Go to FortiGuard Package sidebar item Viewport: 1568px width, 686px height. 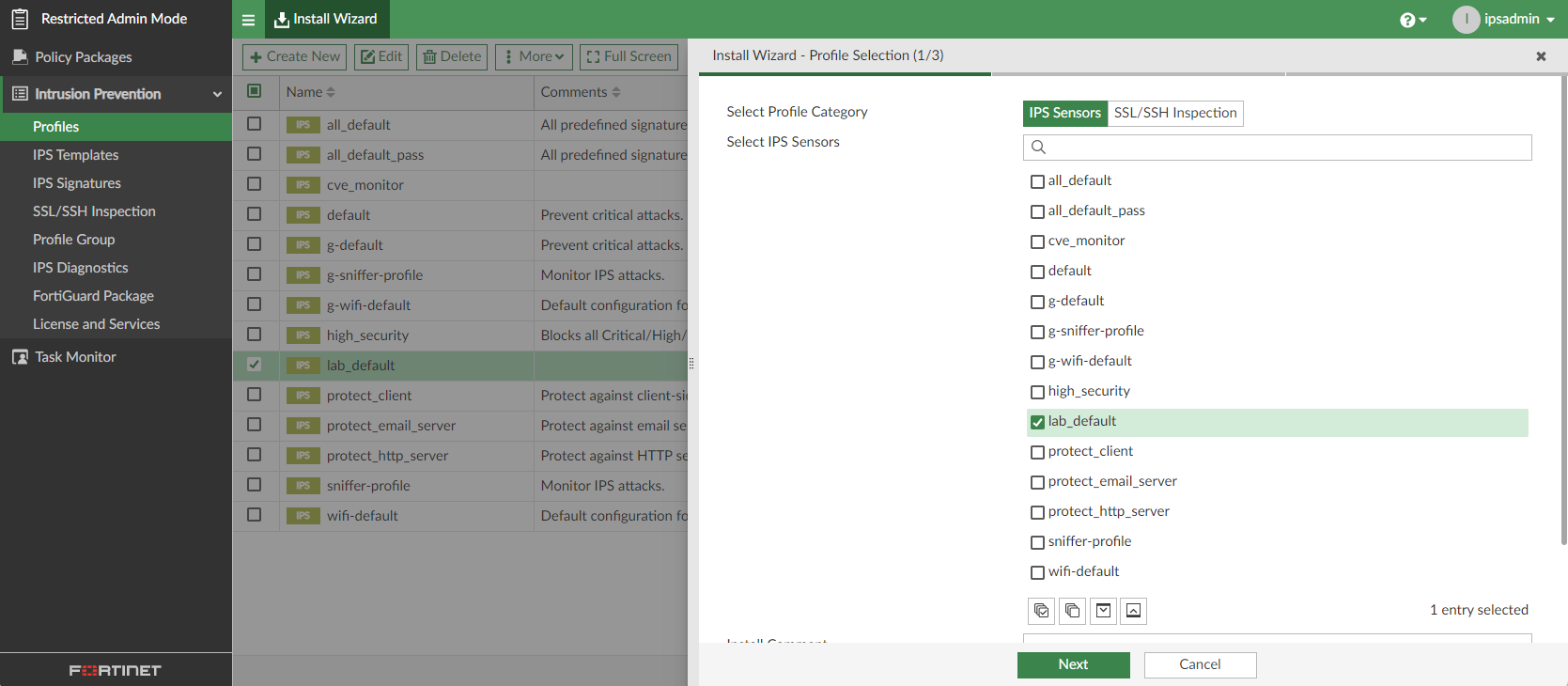click(x=116, y=296)
